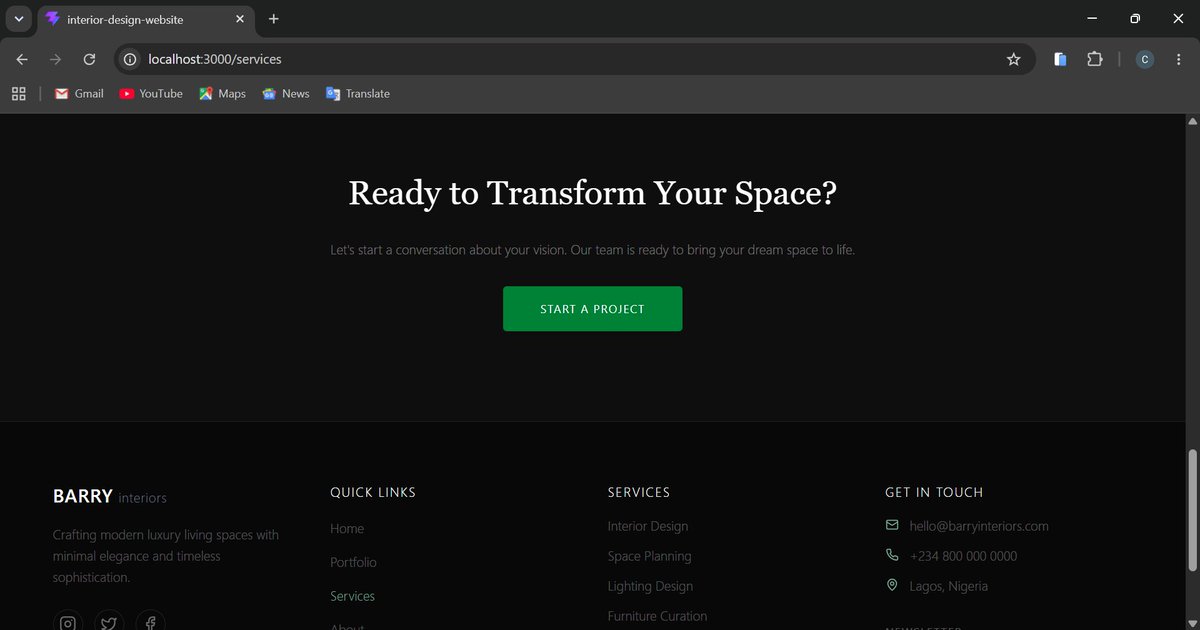This screenshot has width=1200, height=630.
Task: Open a new browser tab
Action: point(274,19)
